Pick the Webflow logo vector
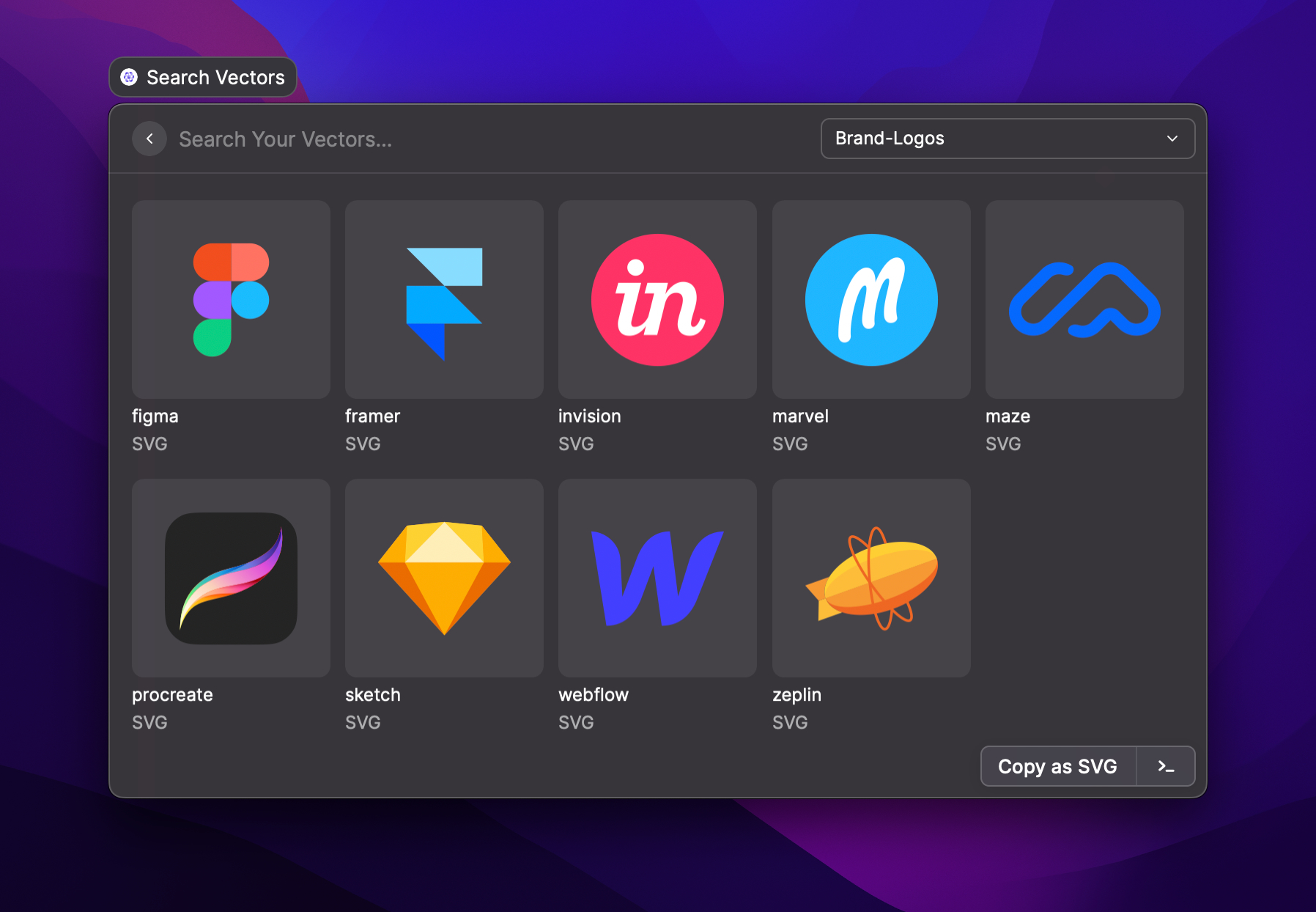 657,578
